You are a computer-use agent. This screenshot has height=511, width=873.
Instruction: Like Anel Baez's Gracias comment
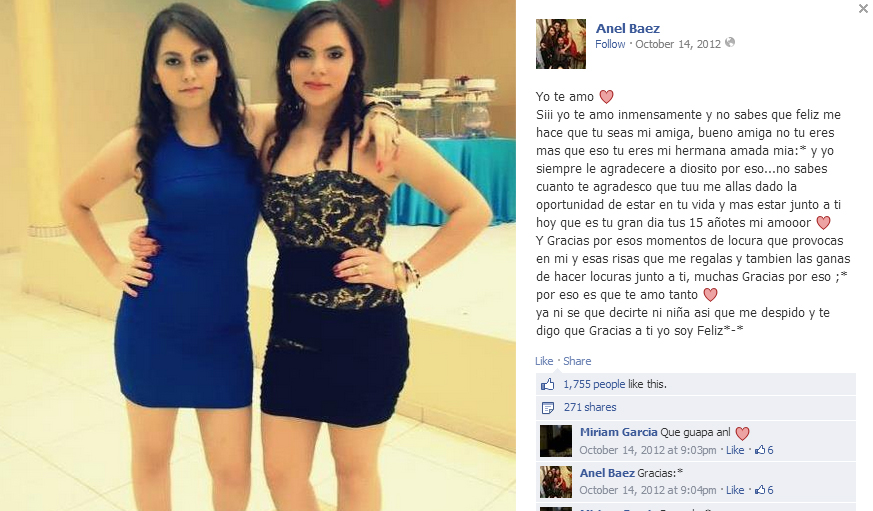735,490
